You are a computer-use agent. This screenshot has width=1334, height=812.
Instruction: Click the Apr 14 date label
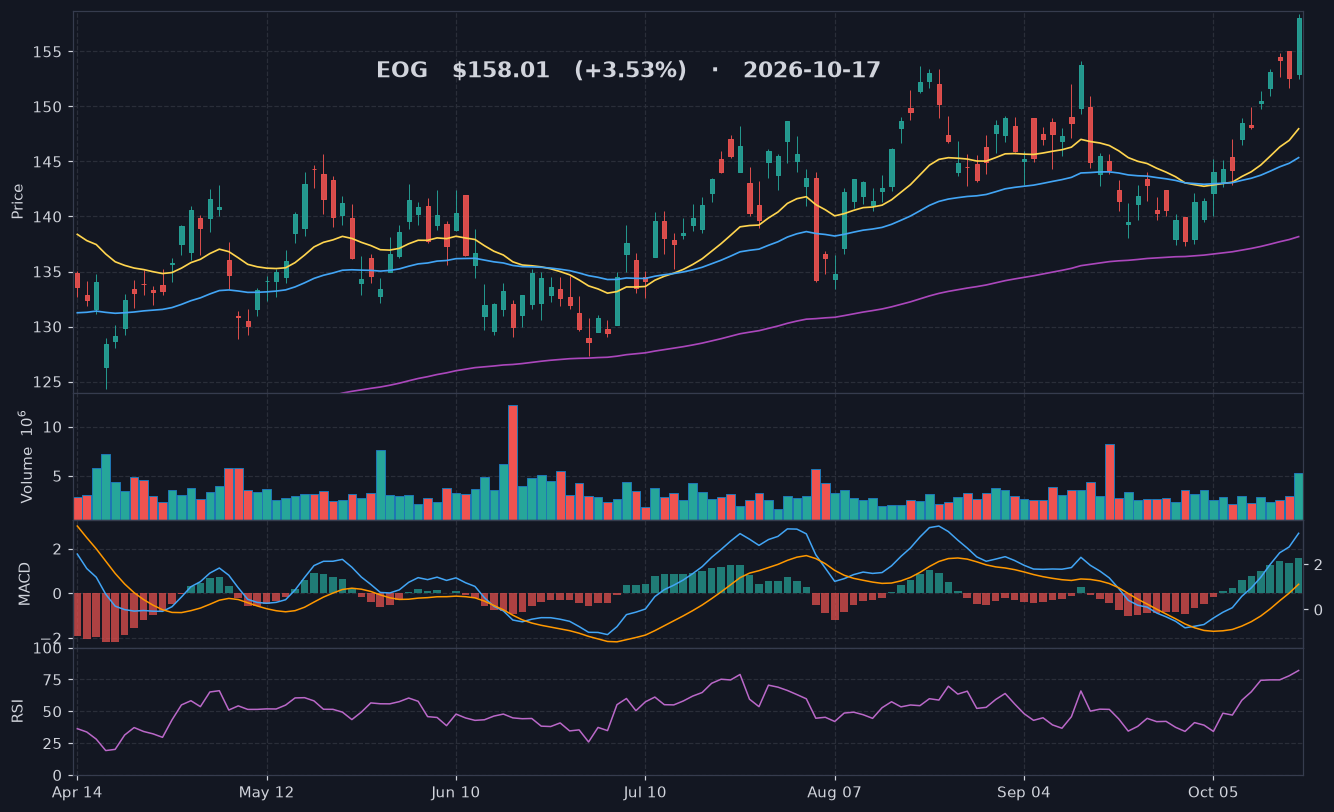[78, 792]
